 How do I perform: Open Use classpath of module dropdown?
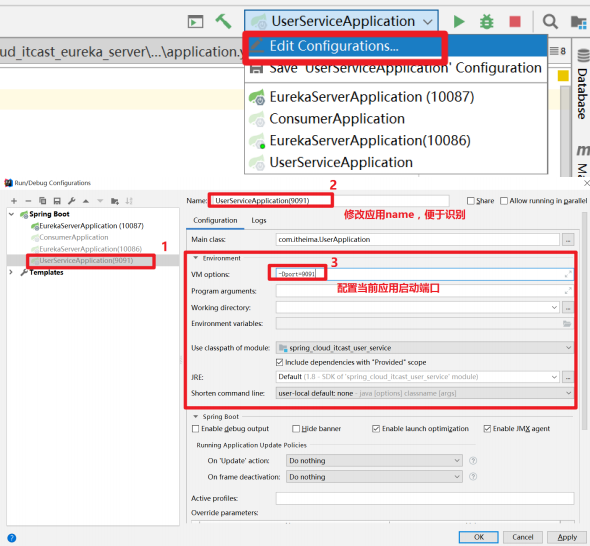click(x=568, y=348)
